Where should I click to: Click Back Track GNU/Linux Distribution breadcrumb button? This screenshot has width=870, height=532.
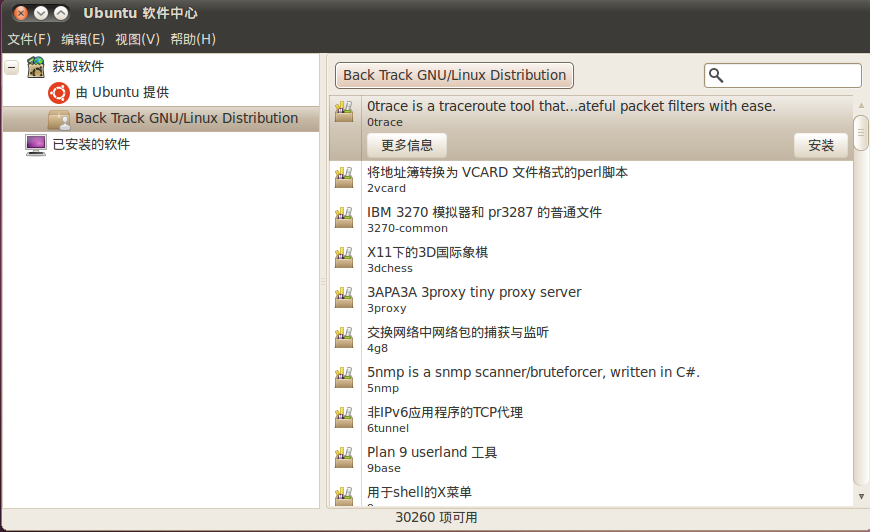point(454,75)
